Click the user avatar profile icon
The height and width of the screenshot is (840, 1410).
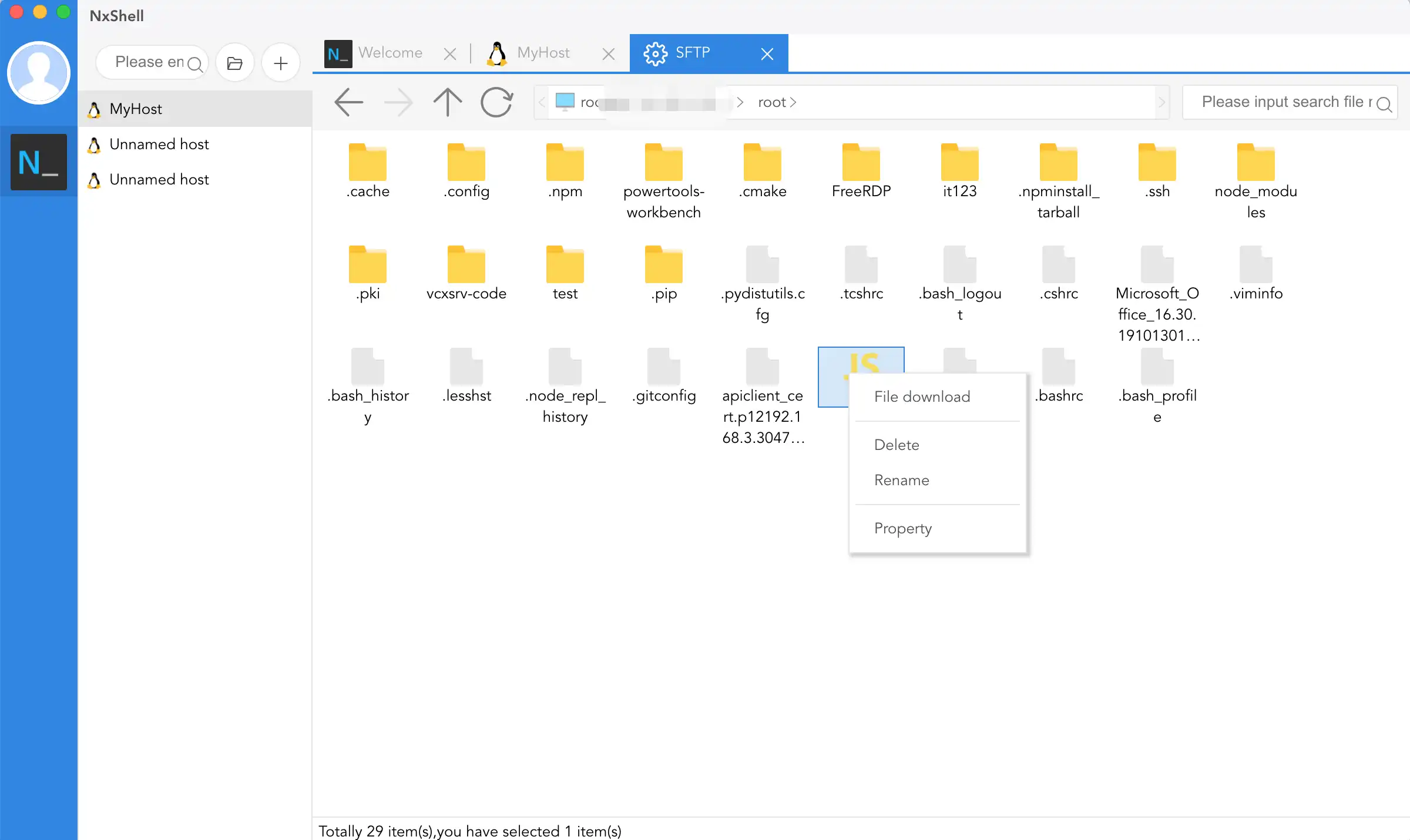click(x=39, y=73)
